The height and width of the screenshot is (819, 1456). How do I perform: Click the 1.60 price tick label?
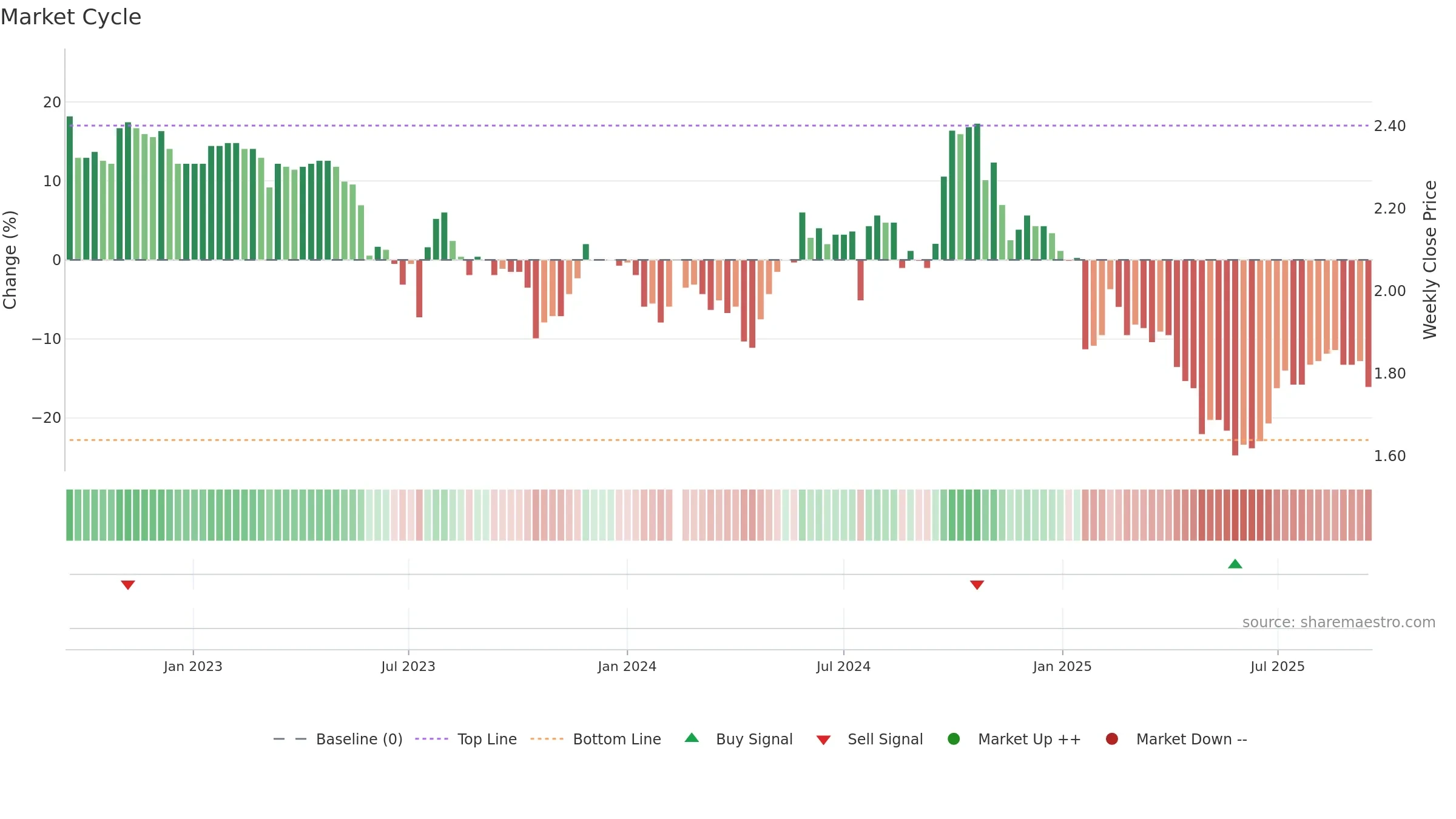pyautogui.click(x=1390, y=456)
